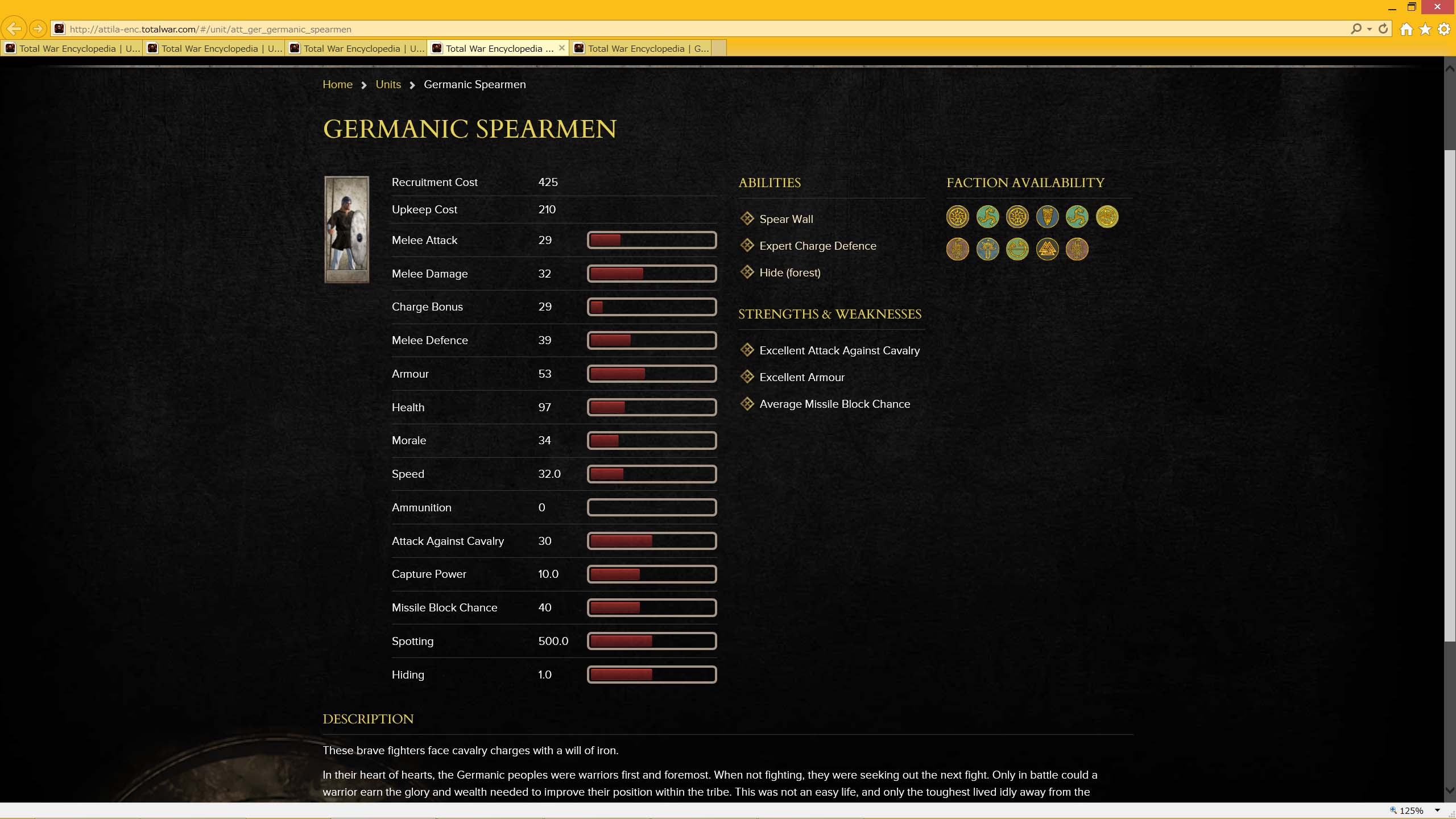Select the blue winged cross faction emblem
The image size is (1456, 819).
[x=987, y=249]
